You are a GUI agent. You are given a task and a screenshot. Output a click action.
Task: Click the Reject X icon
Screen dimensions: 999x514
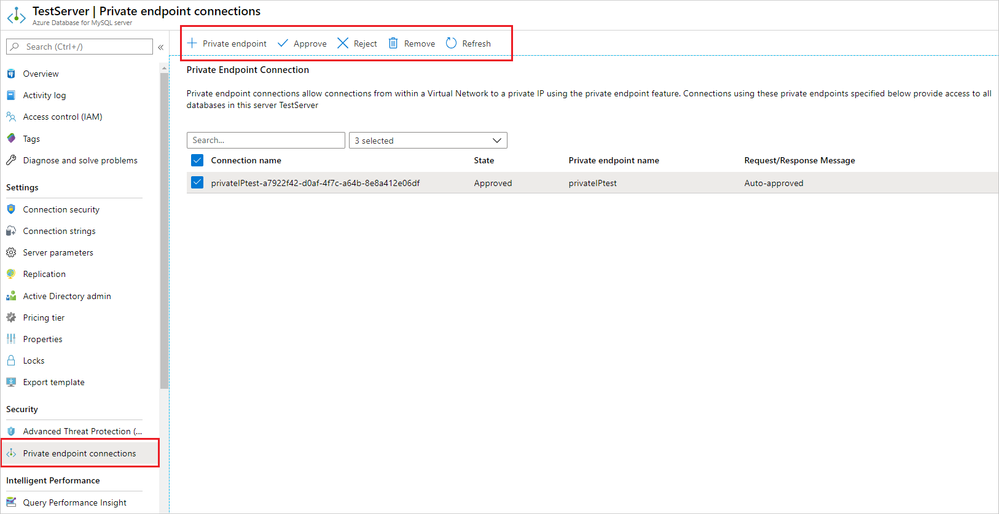pyautogui.click(x=343, y=43)
